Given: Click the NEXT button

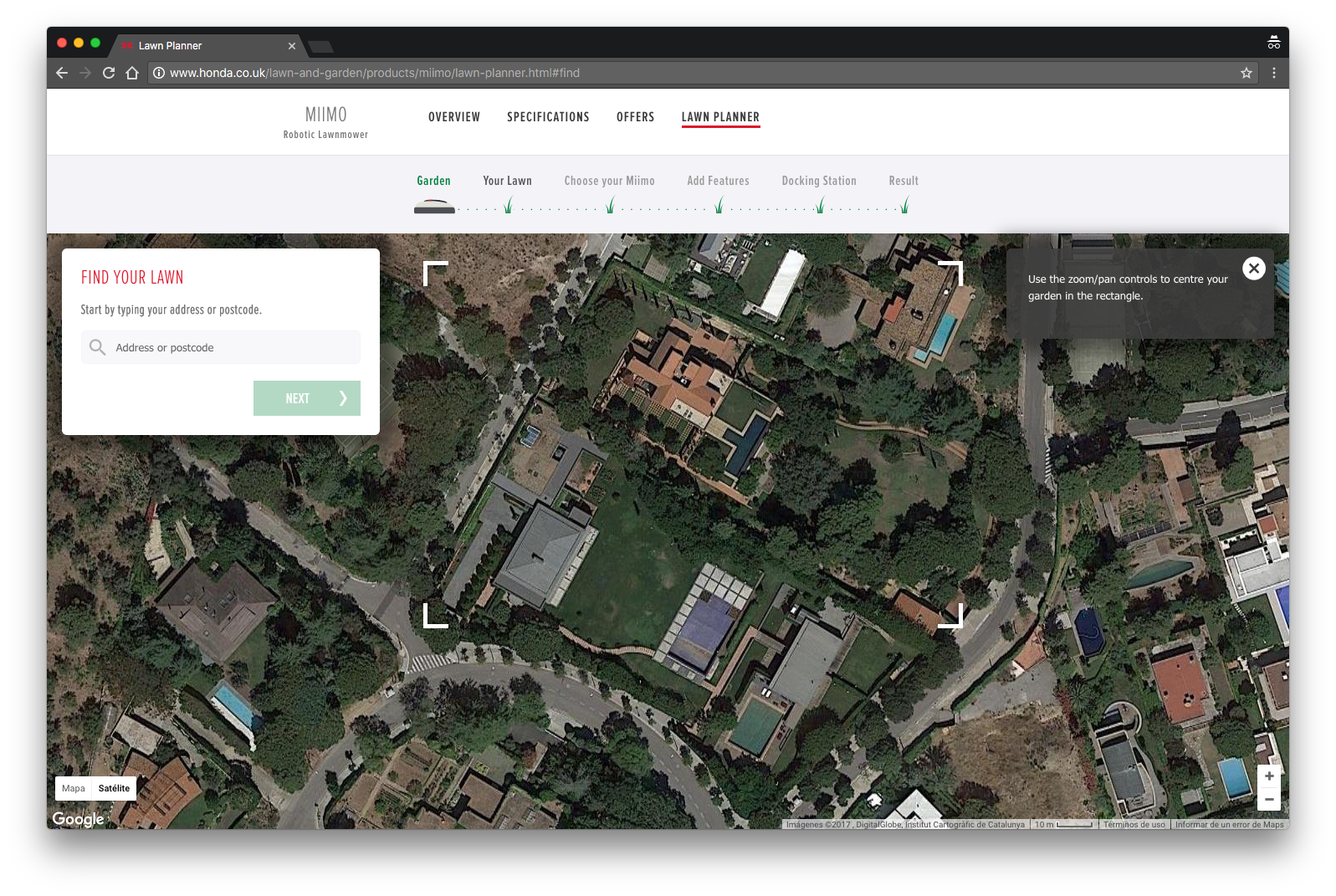Looking at the screenshot, I should (x=307, y=398).
